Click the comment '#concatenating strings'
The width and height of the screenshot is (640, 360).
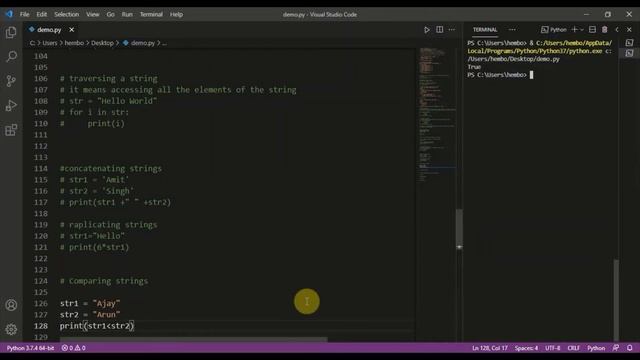(111, 168)
